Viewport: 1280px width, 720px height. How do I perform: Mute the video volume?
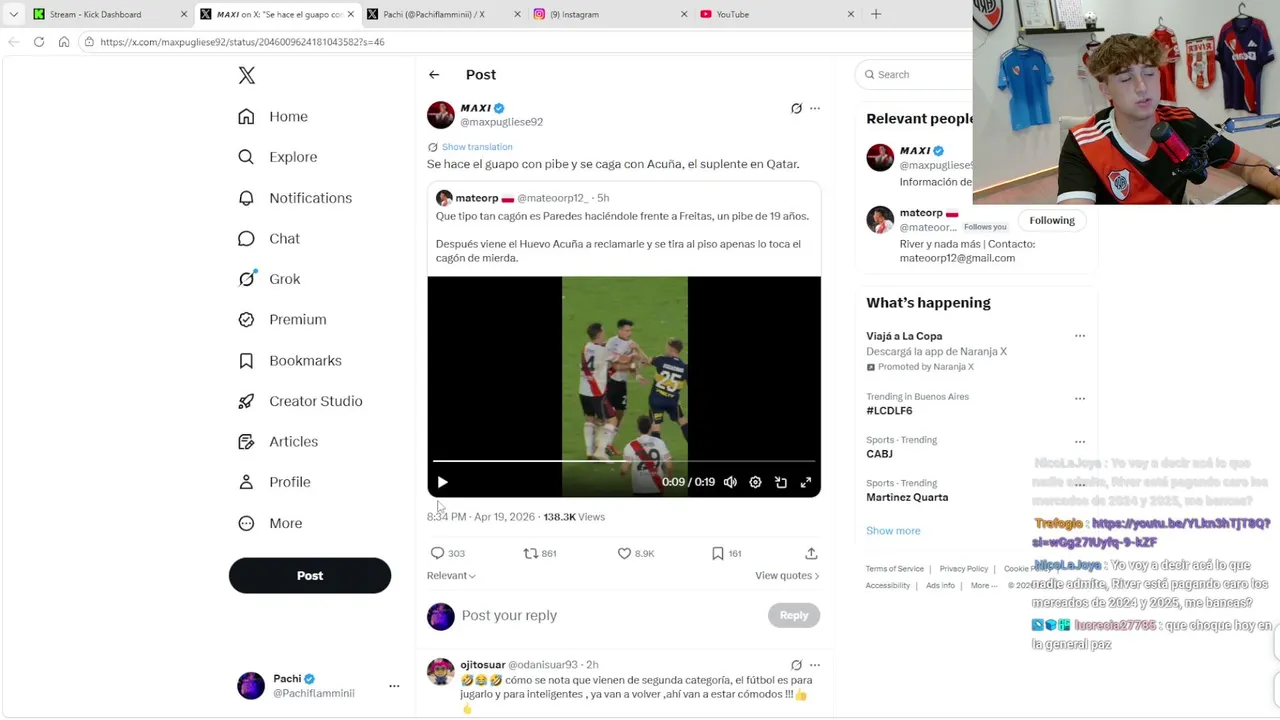[730, 482]
